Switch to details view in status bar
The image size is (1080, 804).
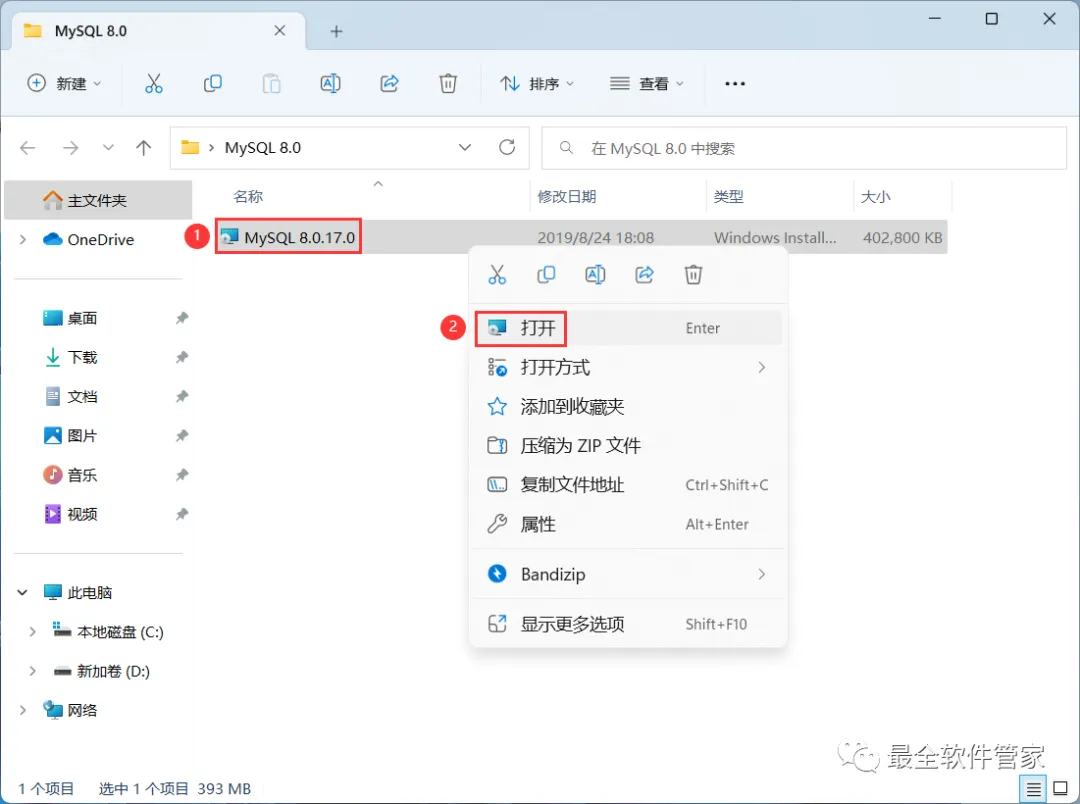1033,789
